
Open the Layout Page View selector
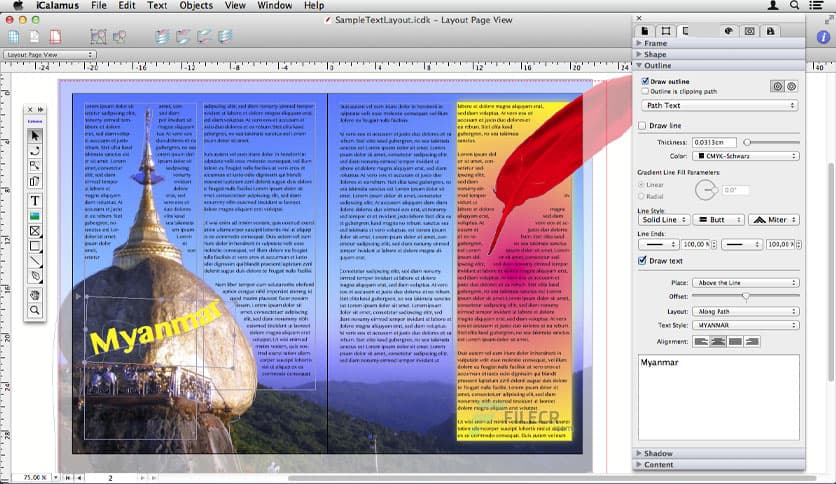(x=43, y=54)
